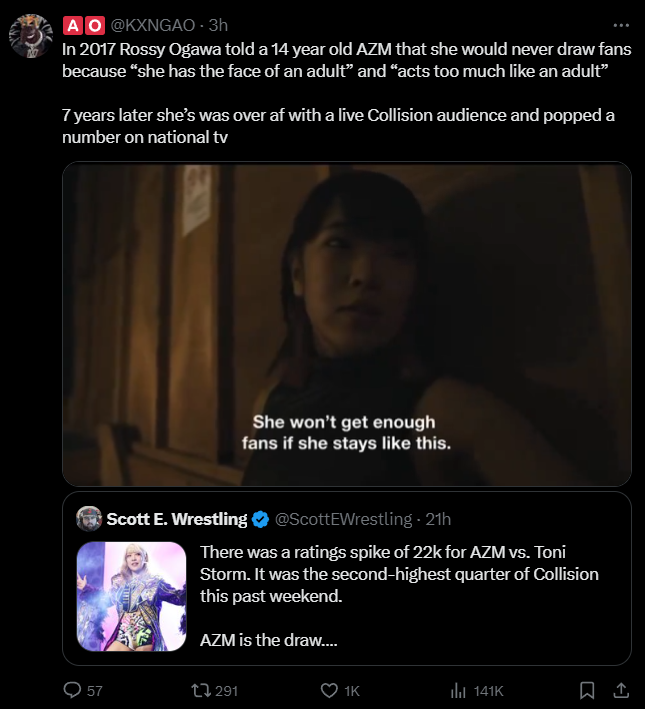Bookmark this tweet

point(588,690)
